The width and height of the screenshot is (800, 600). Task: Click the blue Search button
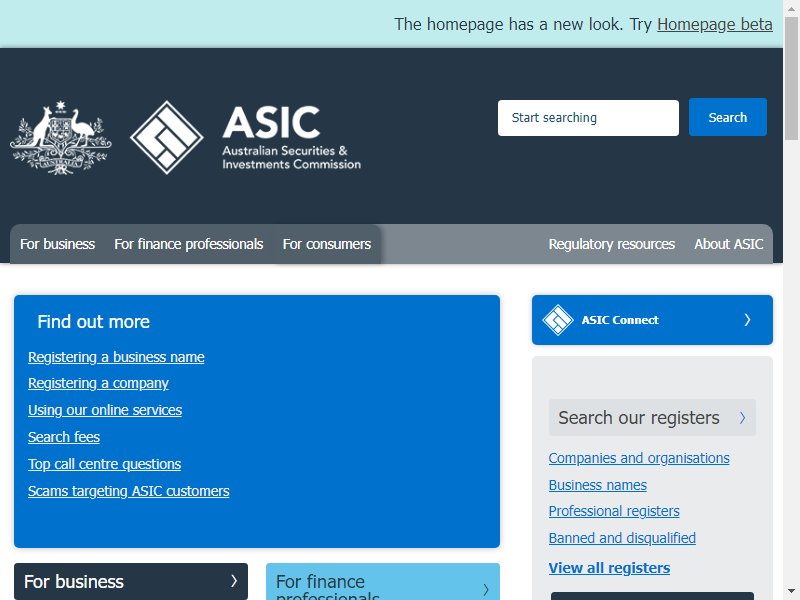tap(728, 117)
